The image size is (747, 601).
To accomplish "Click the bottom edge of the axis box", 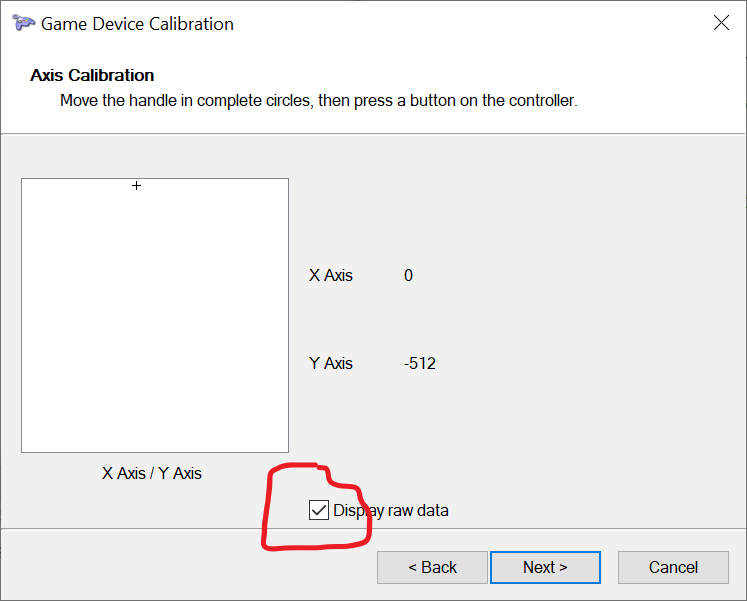I will [x=155, y=452].
